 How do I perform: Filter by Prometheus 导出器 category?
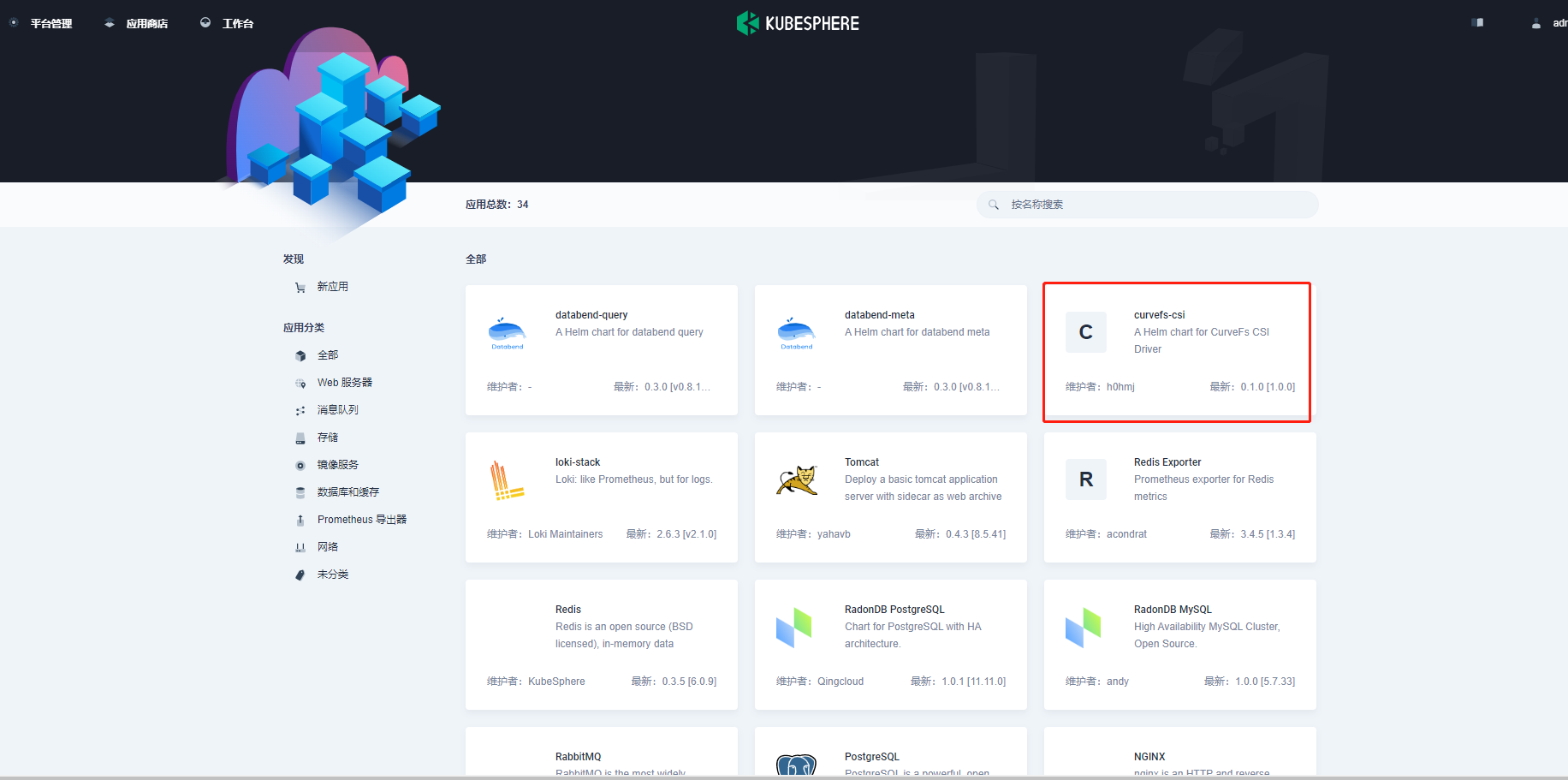click(x=362, y=520)
